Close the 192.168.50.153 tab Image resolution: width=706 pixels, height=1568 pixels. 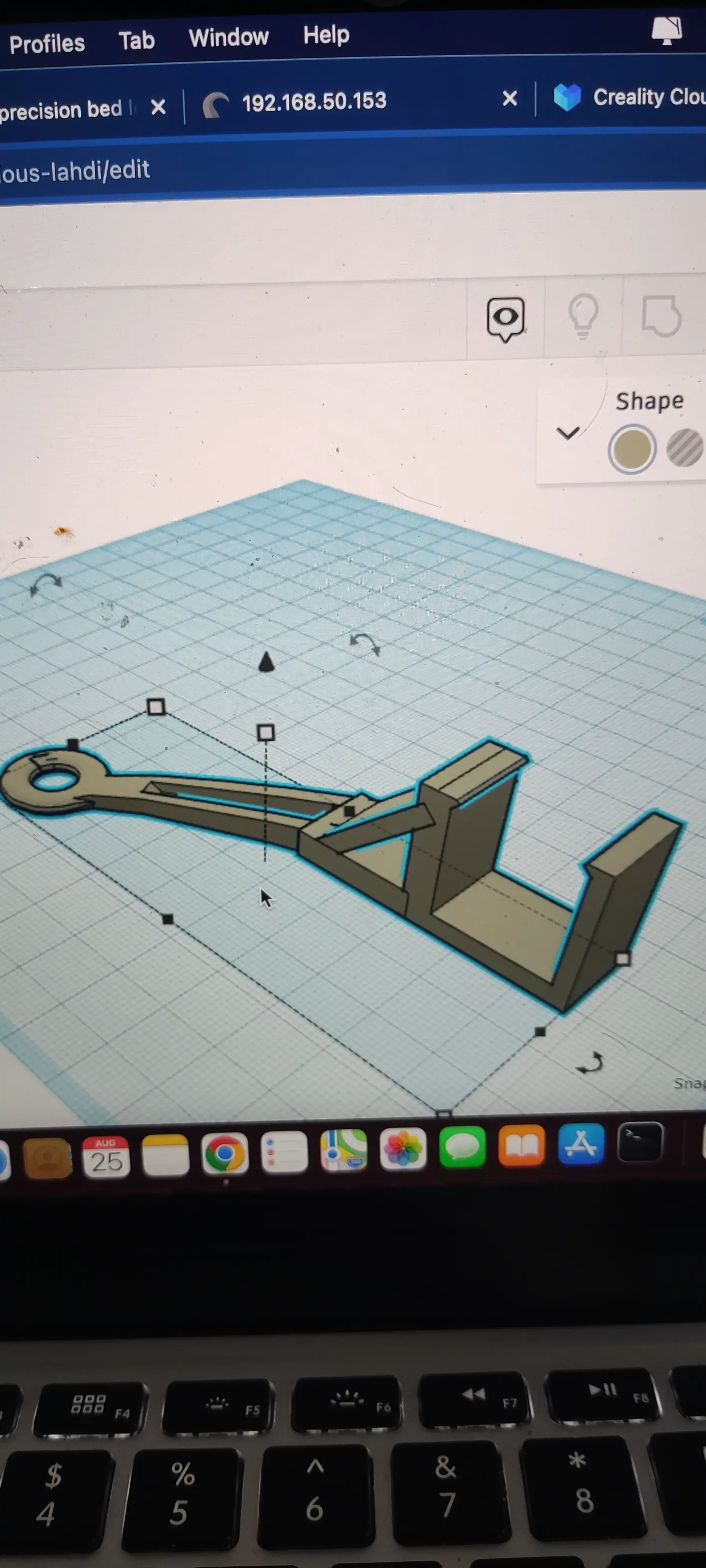(510, 98)
